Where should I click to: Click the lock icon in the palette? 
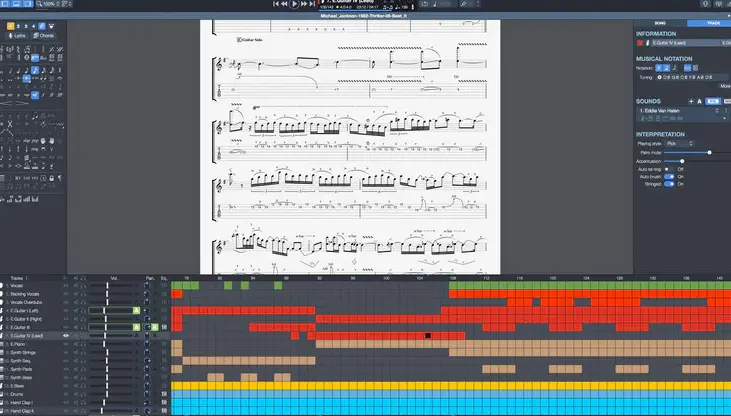click(x=51, y=178)
